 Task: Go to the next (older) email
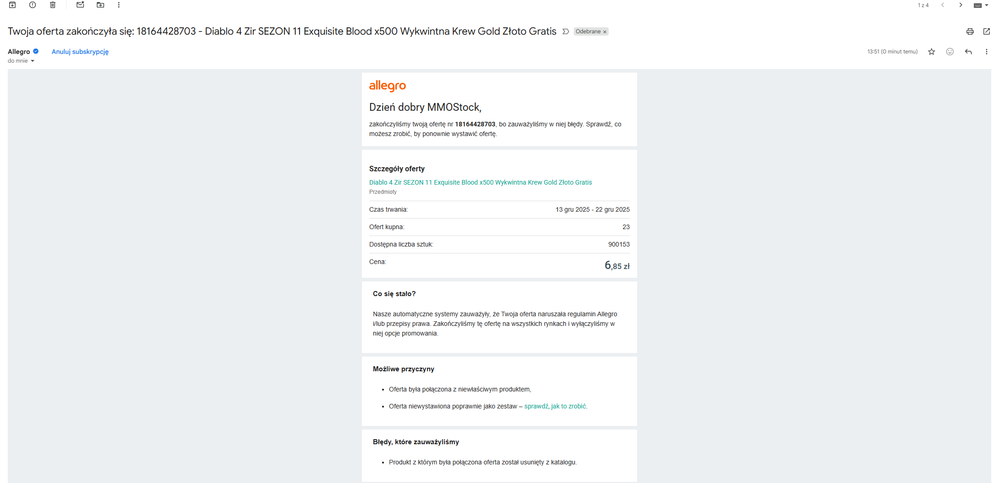coord(961,5)
